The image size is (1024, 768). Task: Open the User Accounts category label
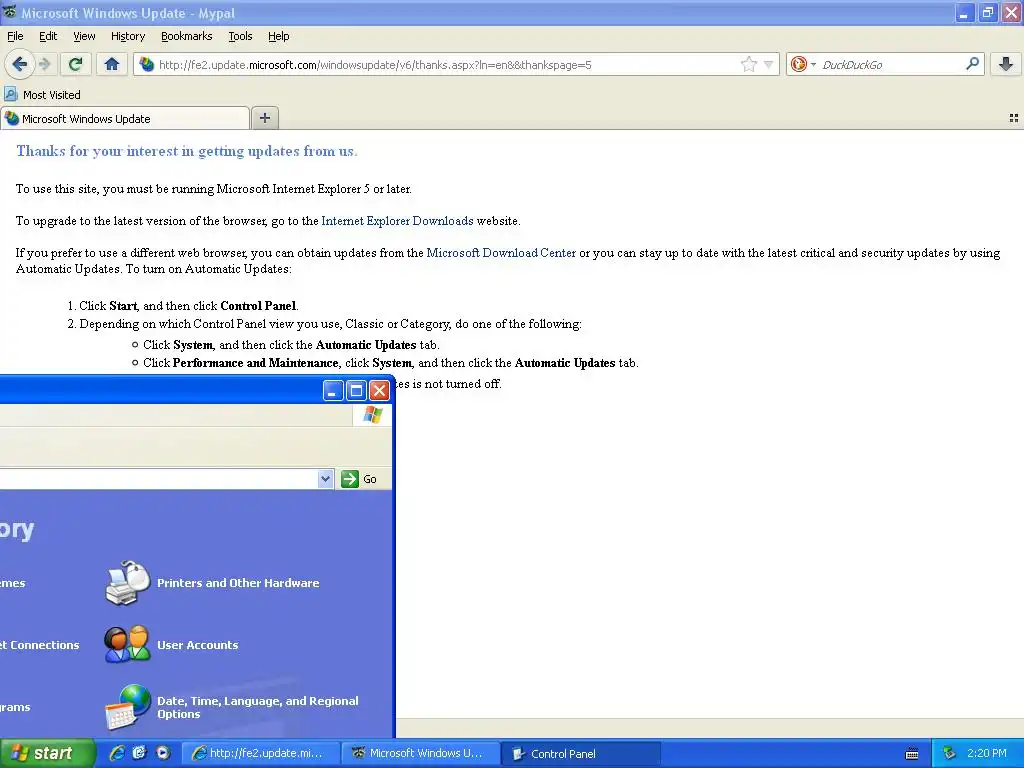point(197,645)
